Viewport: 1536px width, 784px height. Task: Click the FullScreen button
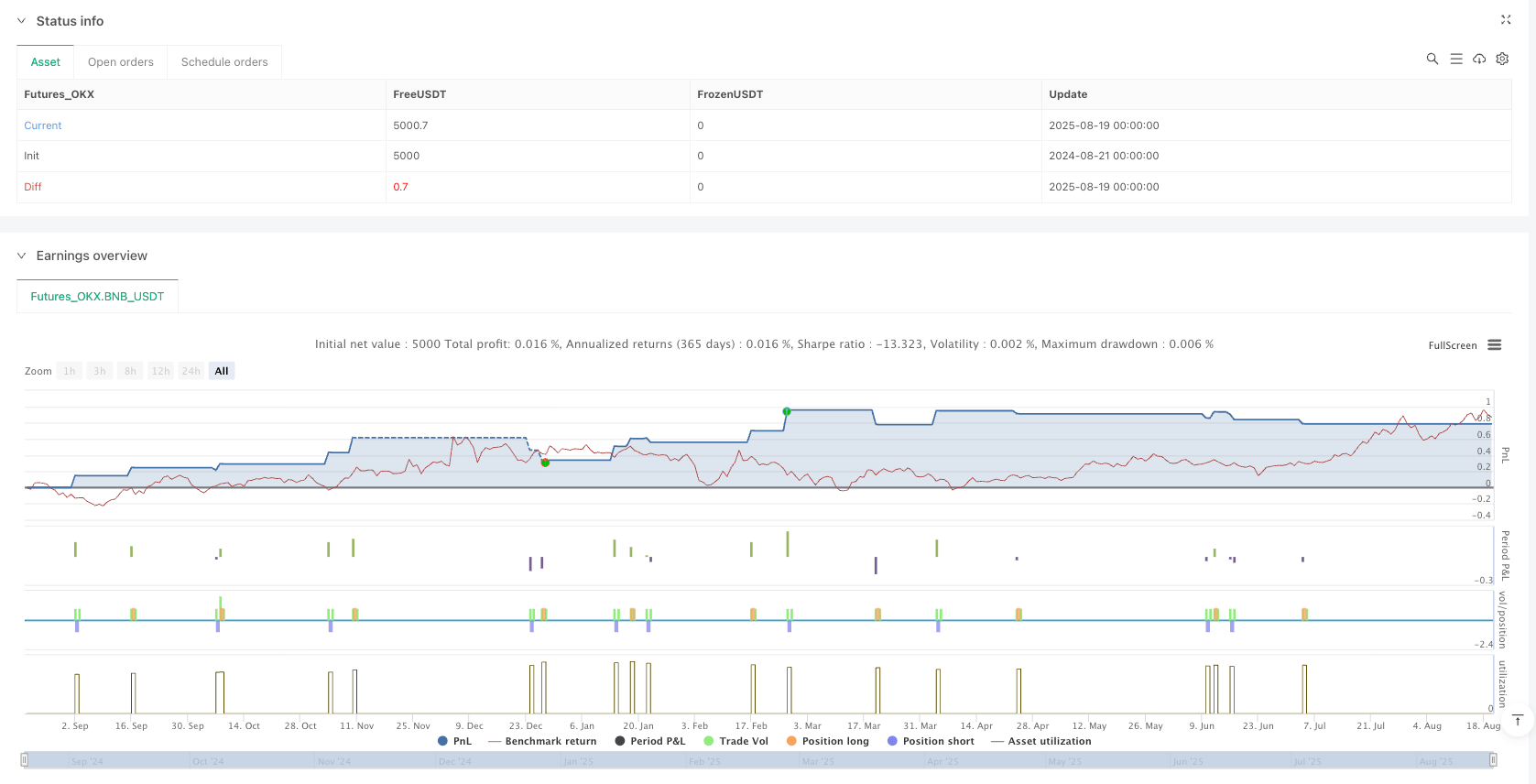1452,345
